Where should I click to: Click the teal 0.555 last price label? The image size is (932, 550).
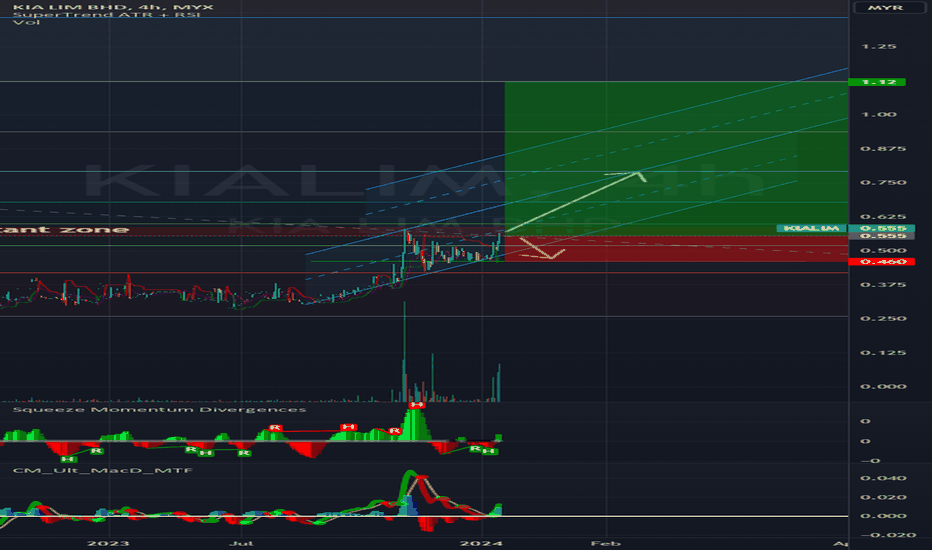[x=881, y=228]
